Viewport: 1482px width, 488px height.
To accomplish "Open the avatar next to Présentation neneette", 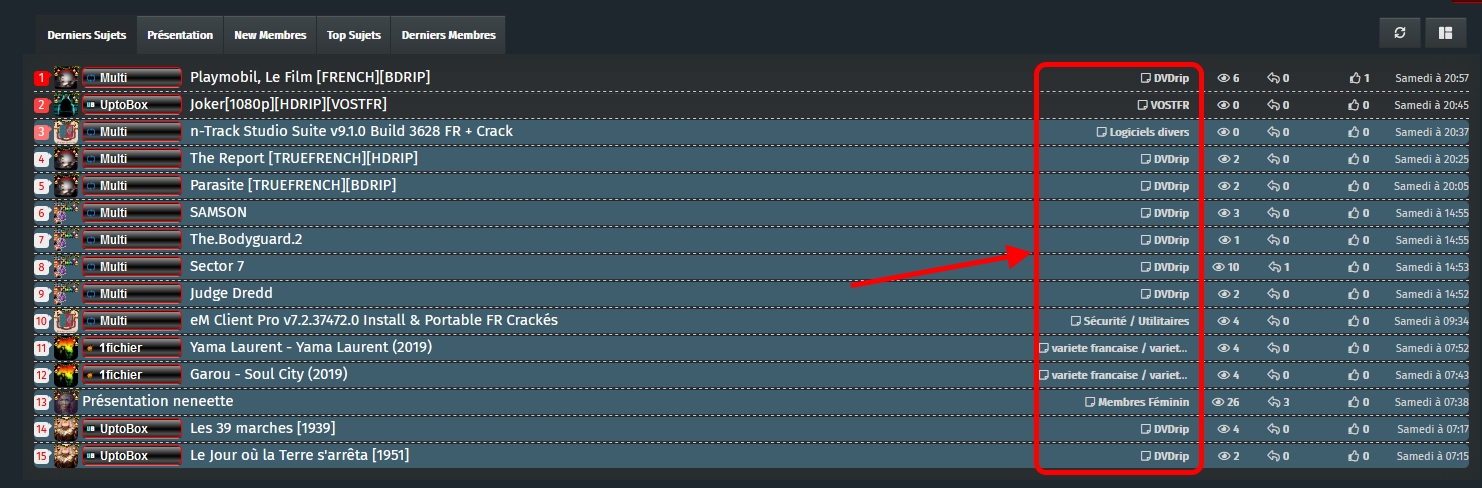I will click(x=66, y=402).
